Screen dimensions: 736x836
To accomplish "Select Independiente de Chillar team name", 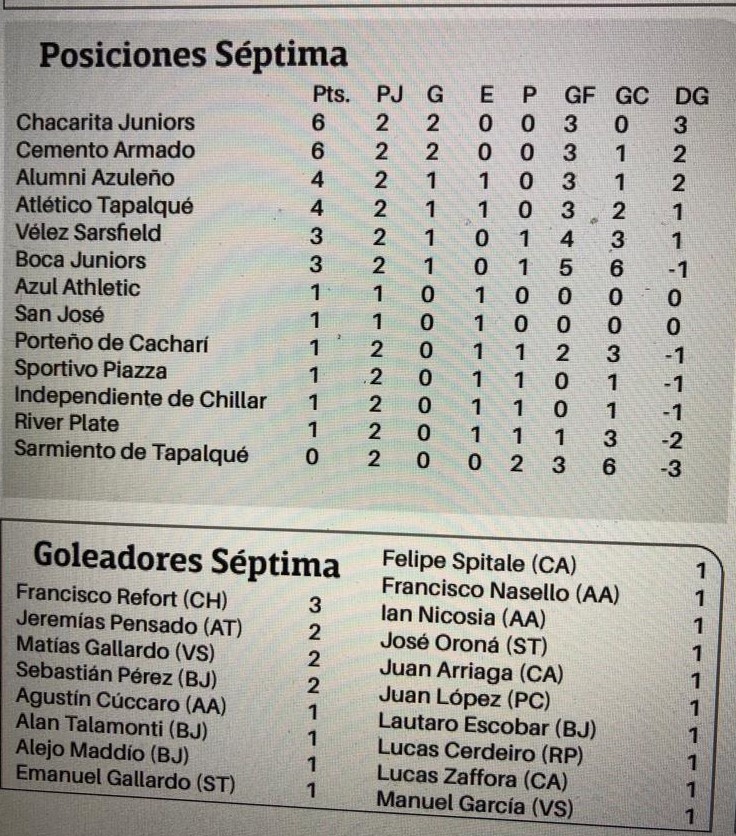I will [140, 398].
